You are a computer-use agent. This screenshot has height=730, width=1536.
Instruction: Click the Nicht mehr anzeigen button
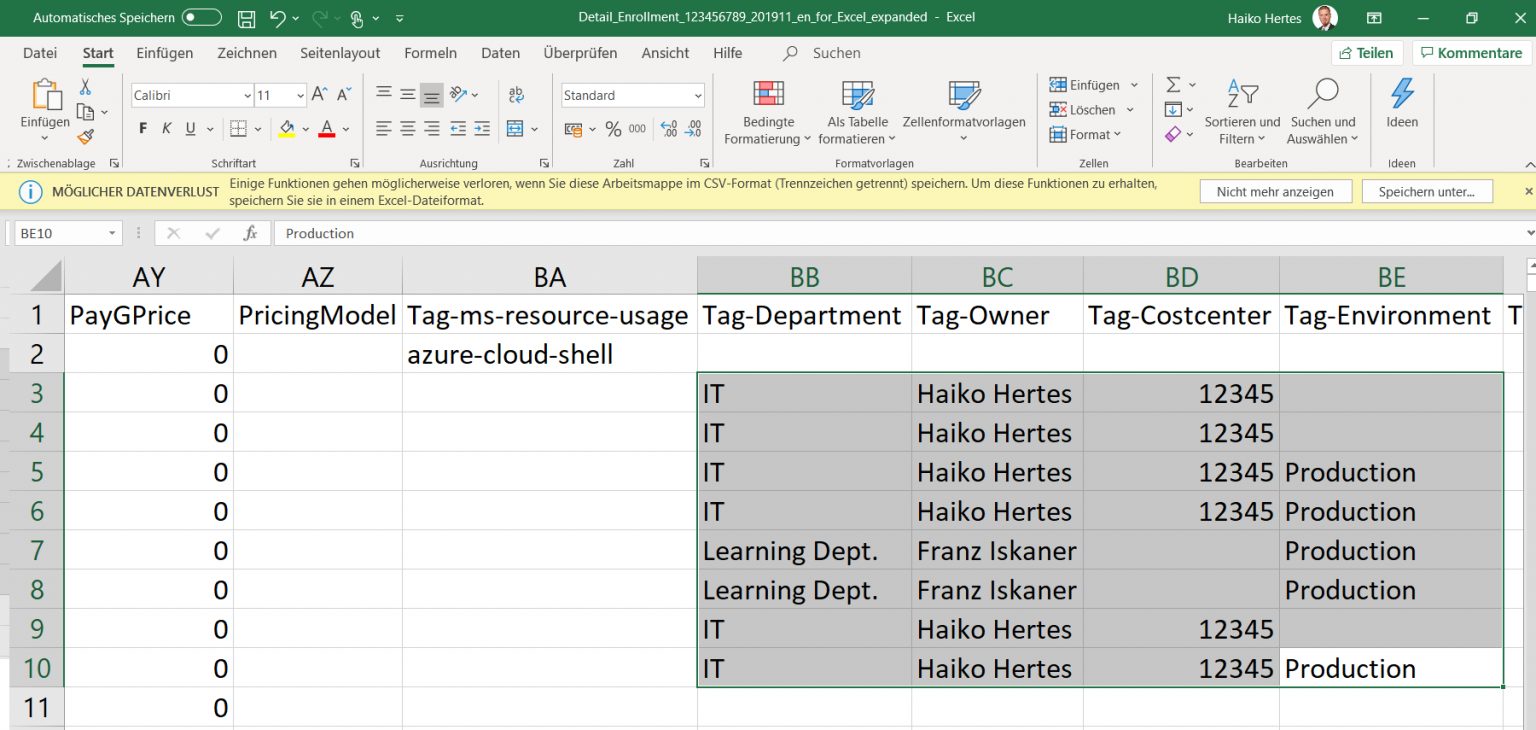click(1274, 191)
